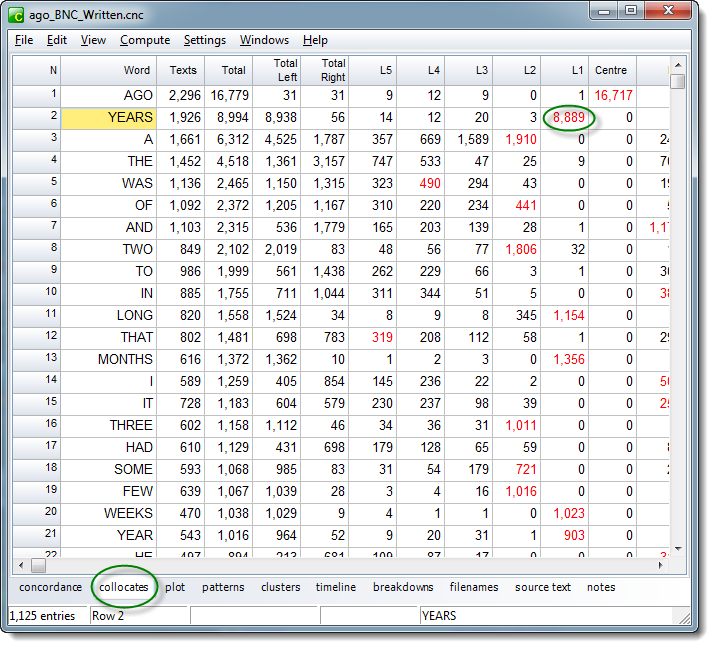Switch to the concordance tab
Image resolution: width=714 pixels, height=648 pixels.
point(51,587)
